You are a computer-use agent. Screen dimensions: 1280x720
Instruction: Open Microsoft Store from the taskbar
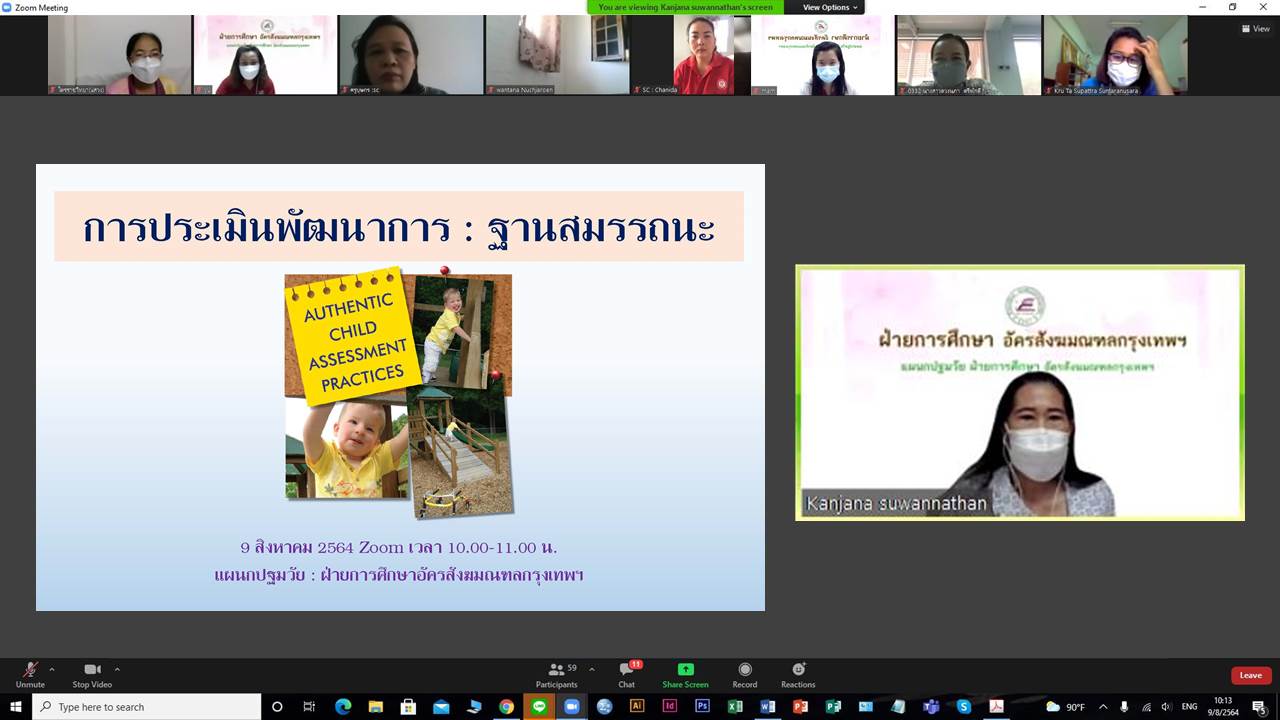click(408, 707)
